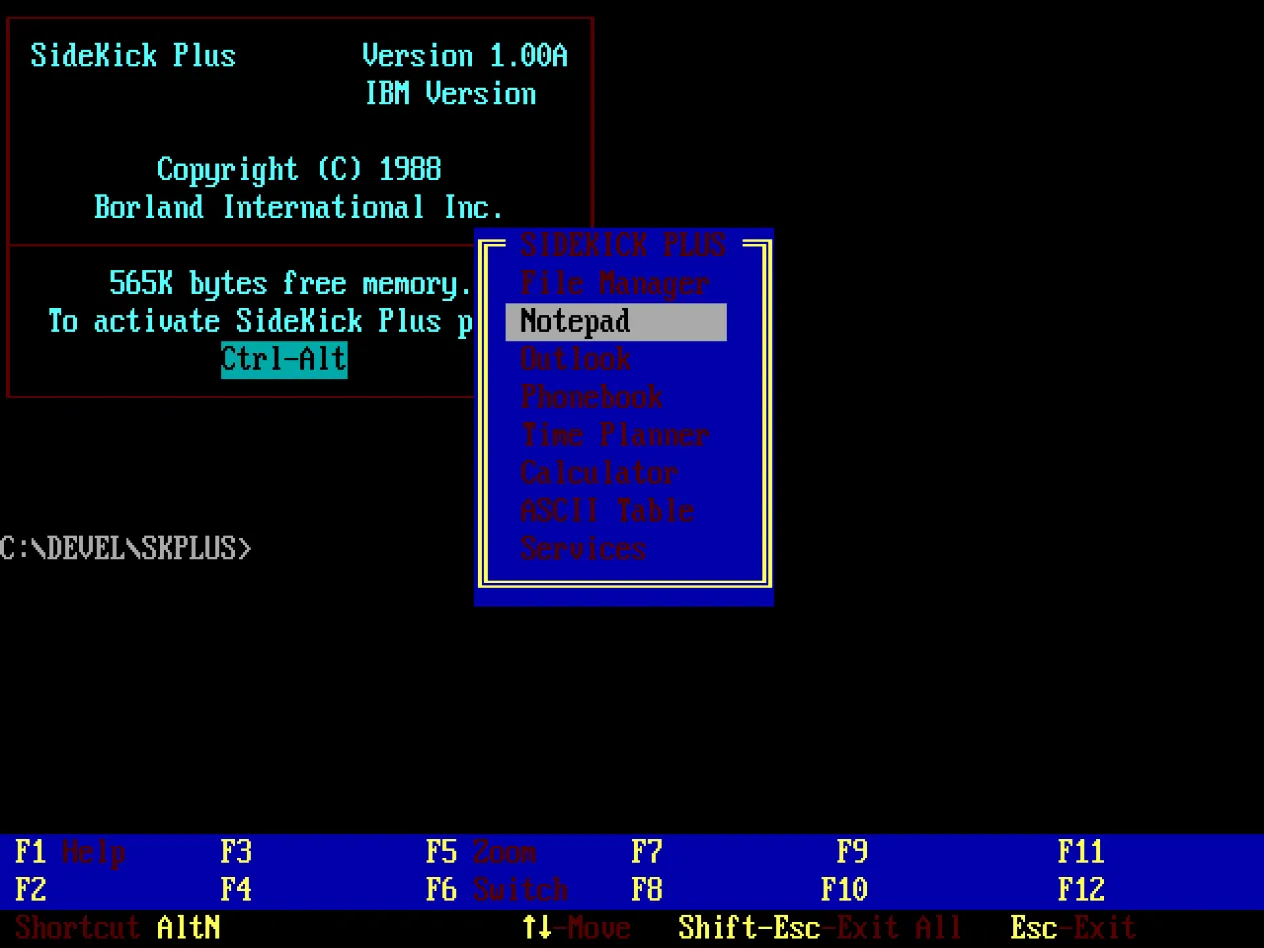Viewport: 1264px width, 948px height.
Task: Click the F2 key label
Action: (30, 890)
